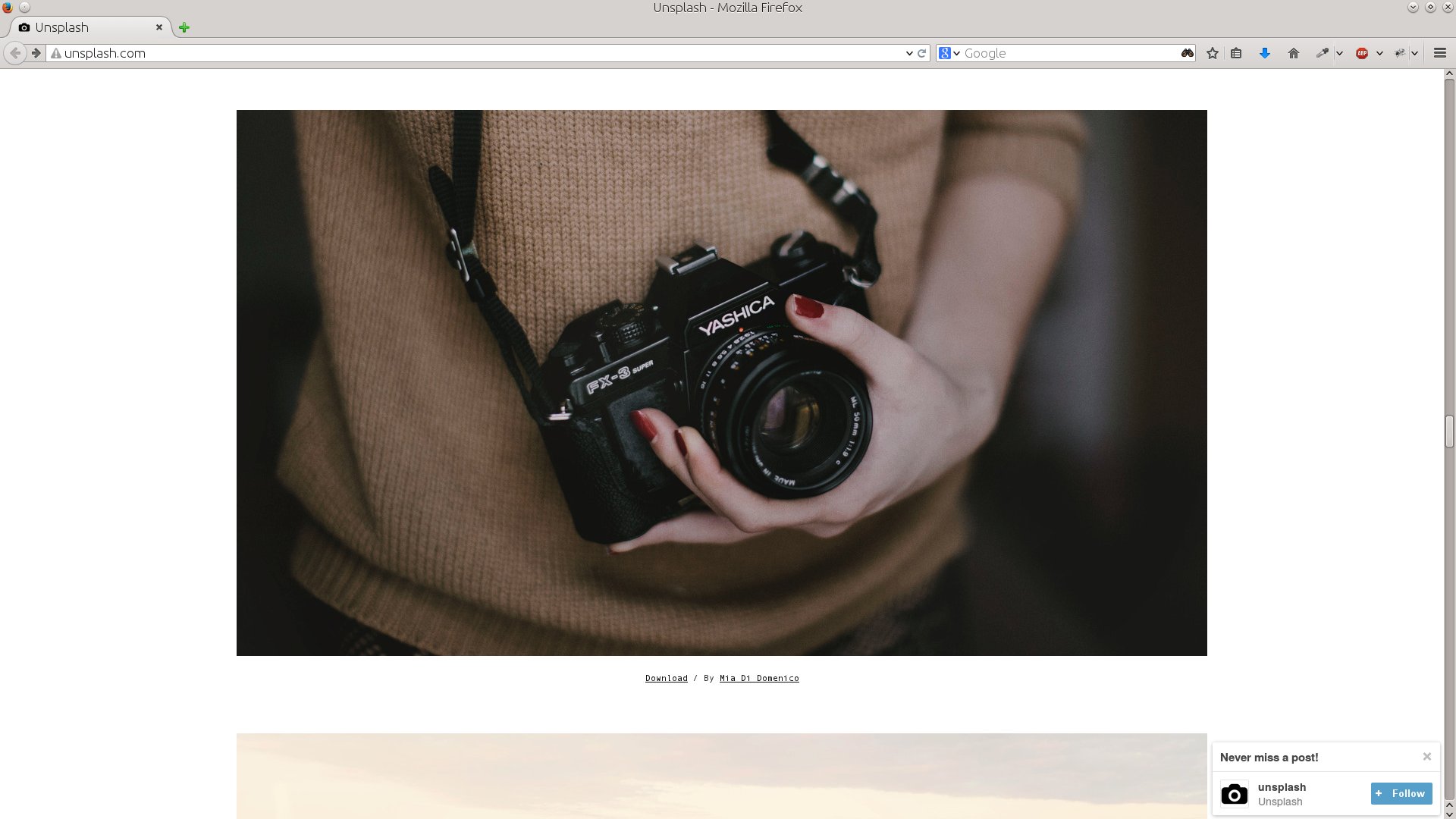Dismiss the Never miss a post popup

coord(1427,757)
